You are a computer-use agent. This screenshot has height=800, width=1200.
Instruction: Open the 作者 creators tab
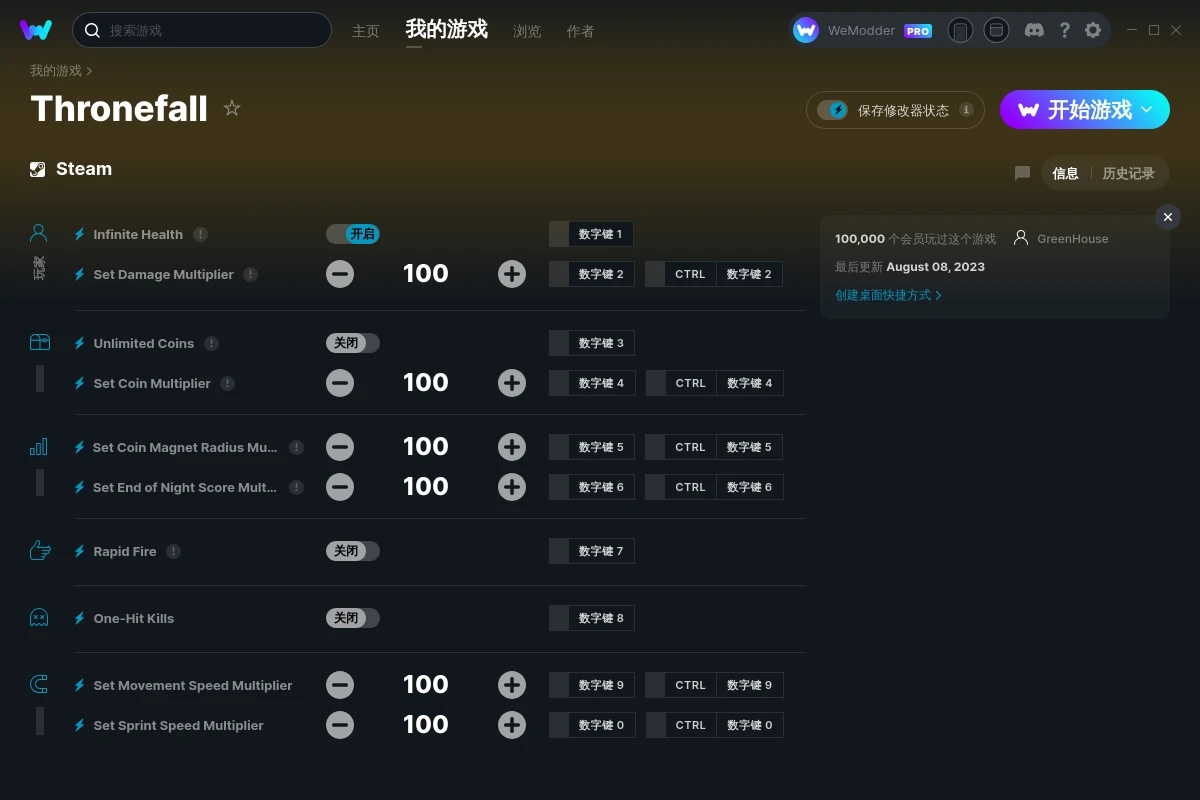click(580, 31)
